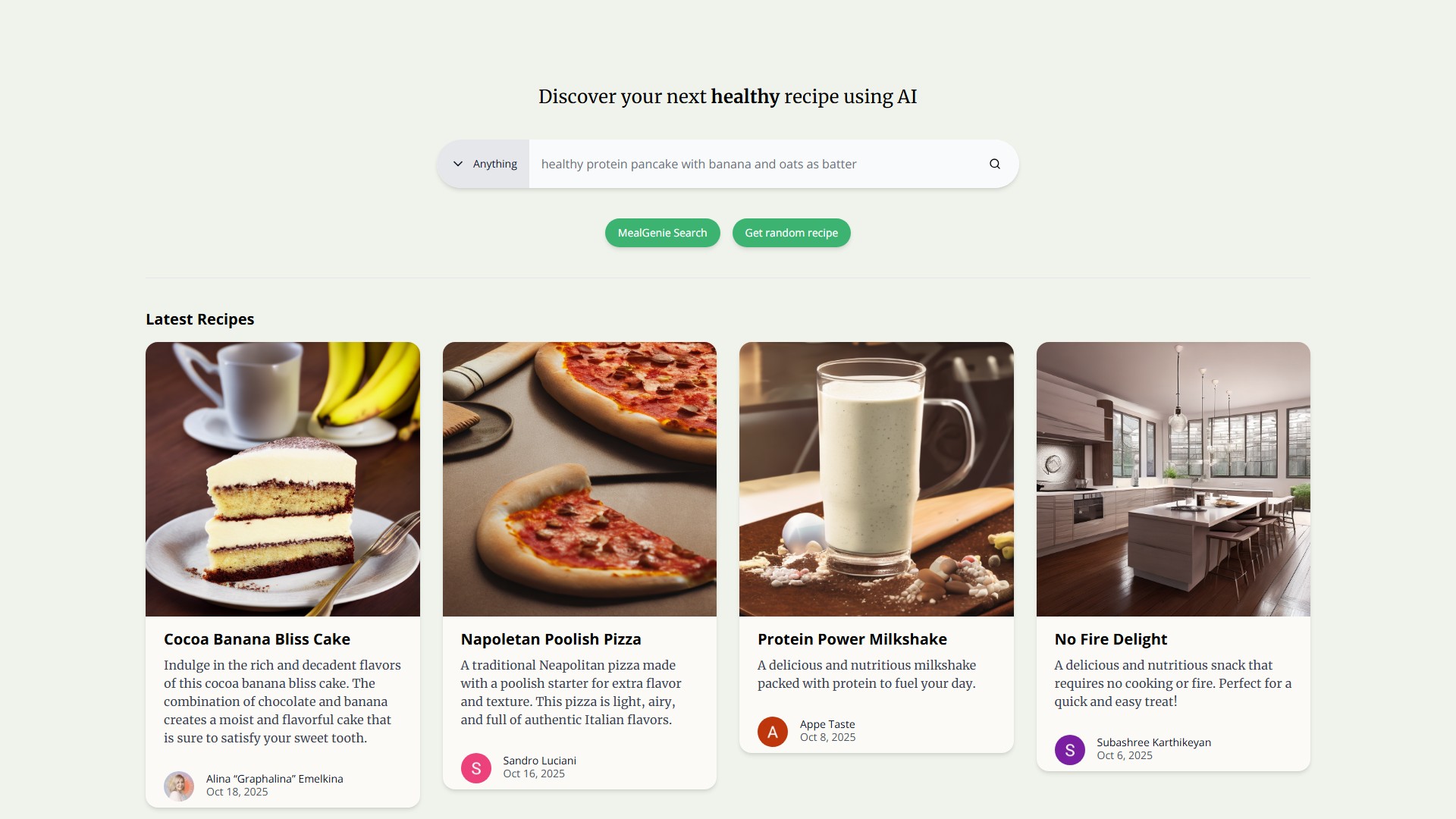This screenshot has width=1456, height=819.
Task: Open the Napoletan Poolish Pizza image
Action: pyautogui.click(x=579, y=479)
